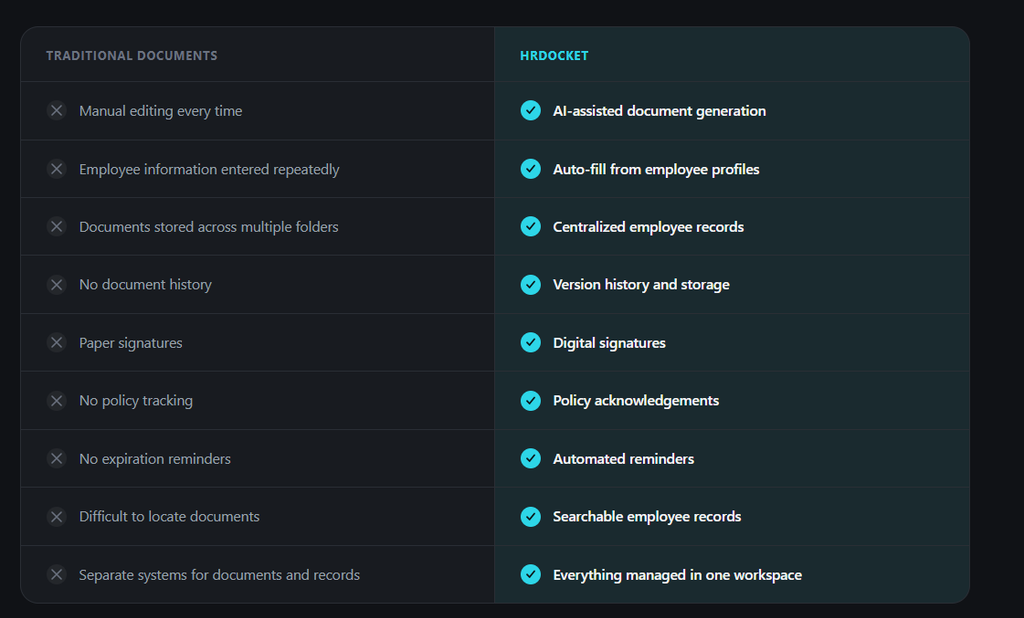This screenshot has height=618, width=1024.
Task: Click Separate systems for documents and records
Action: (x=219, y=575)
